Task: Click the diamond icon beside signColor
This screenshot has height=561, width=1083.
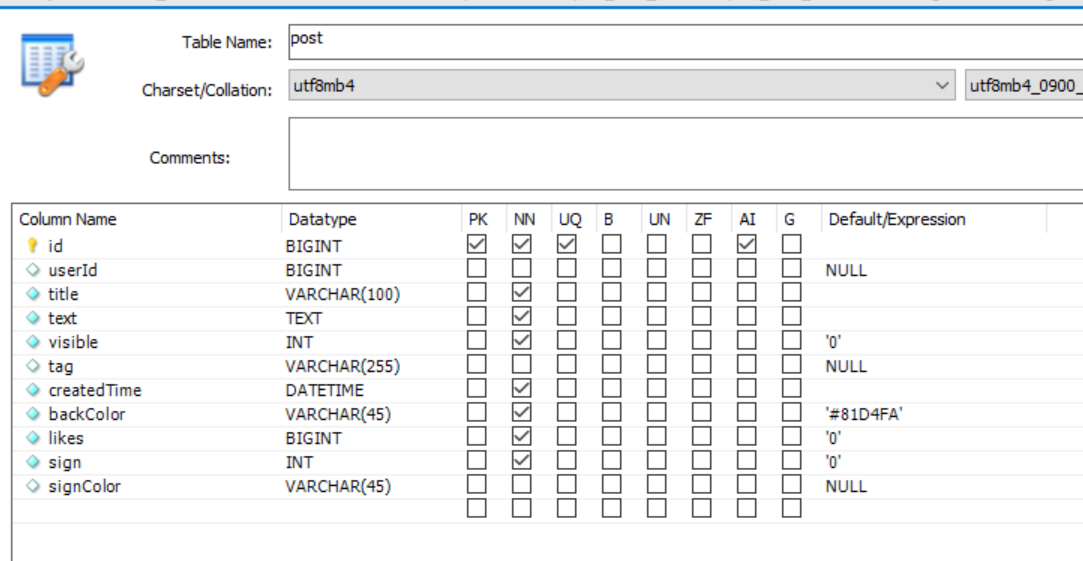Action: click(32, 486)
